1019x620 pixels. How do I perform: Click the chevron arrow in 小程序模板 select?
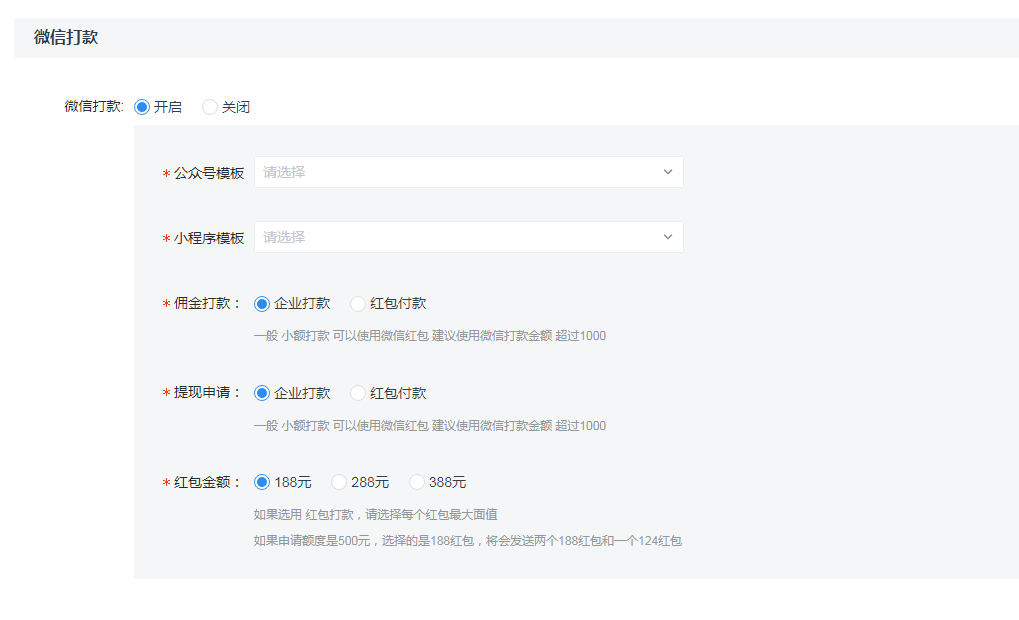667,237
